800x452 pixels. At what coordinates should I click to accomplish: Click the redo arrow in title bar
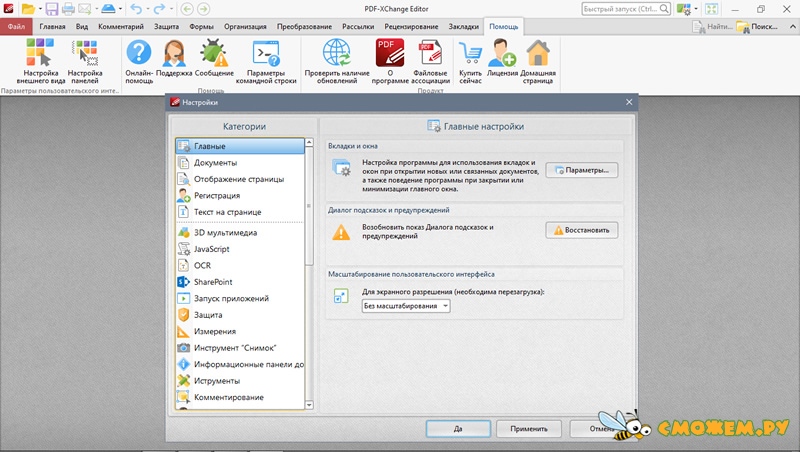coord(160,9)
